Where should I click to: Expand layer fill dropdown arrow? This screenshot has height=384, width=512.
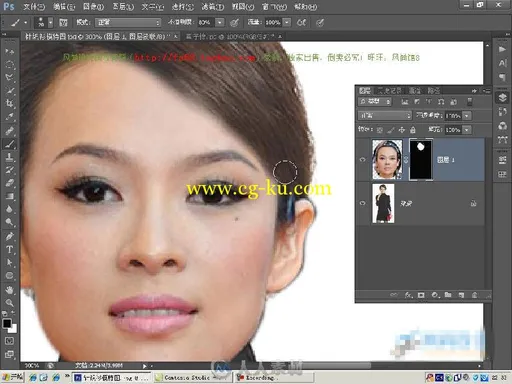click(467, 130)
